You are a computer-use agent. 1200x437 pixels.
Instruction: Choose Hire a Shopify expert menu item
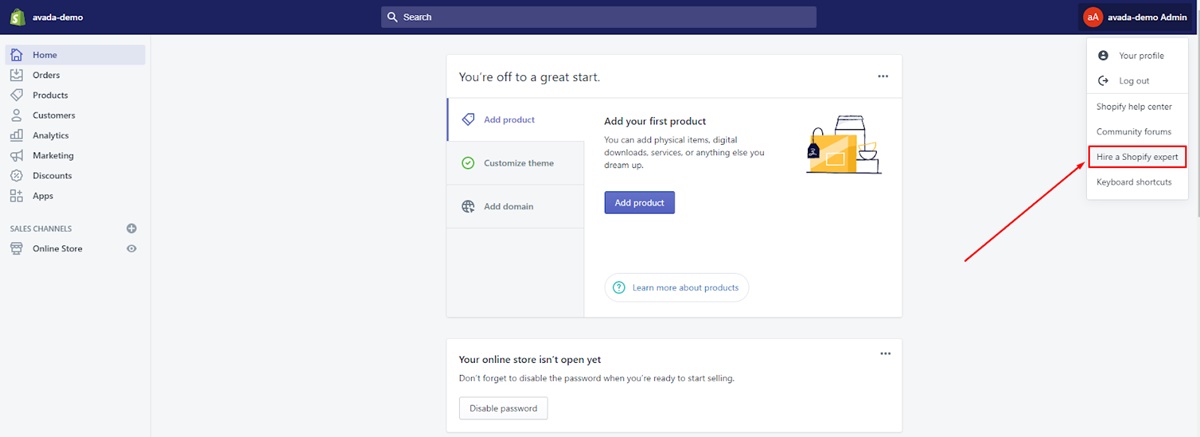[x=1138, y=157]
